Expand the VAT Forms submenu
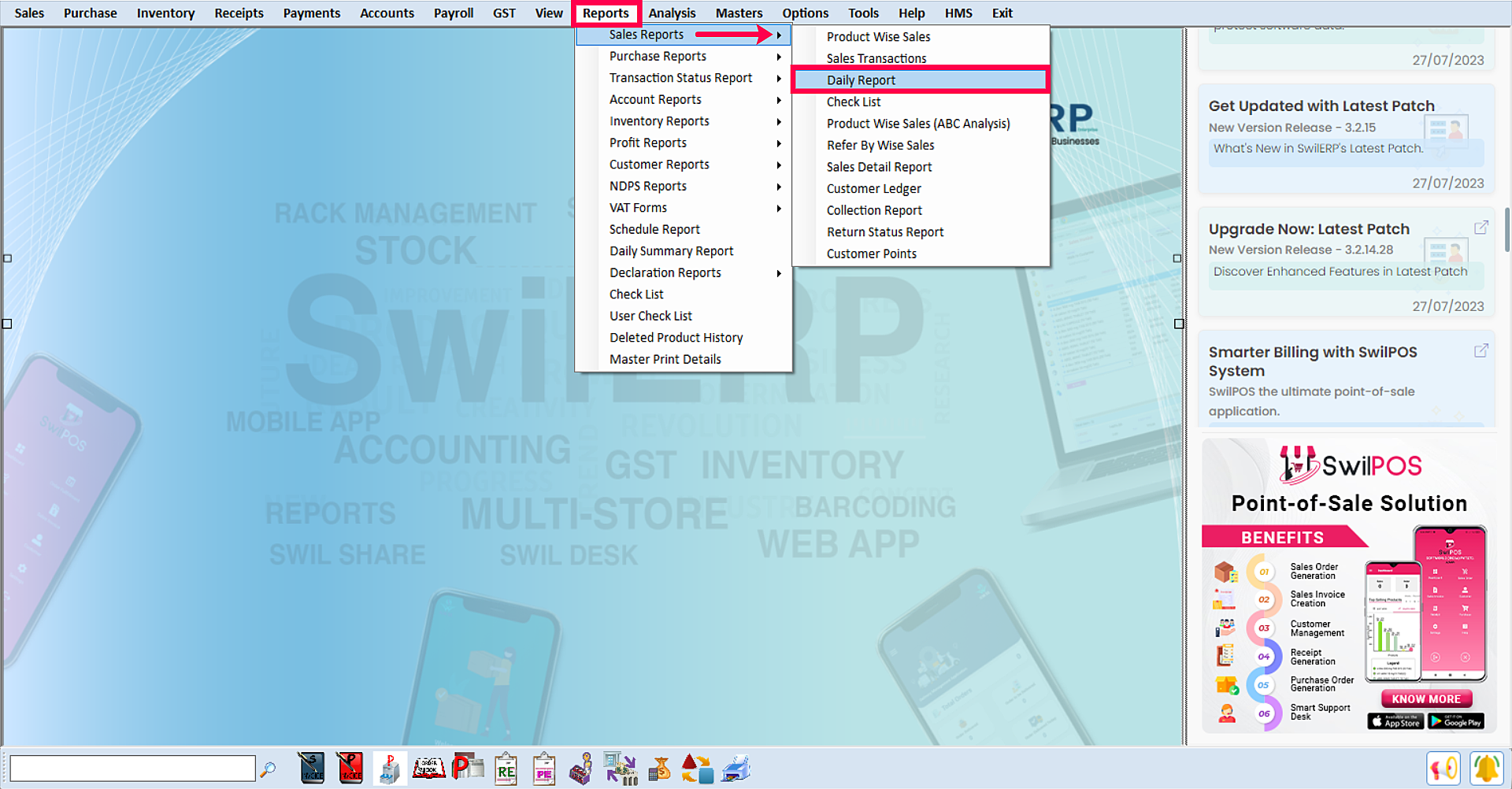1512x789 pixels. [x=683, y=208]
